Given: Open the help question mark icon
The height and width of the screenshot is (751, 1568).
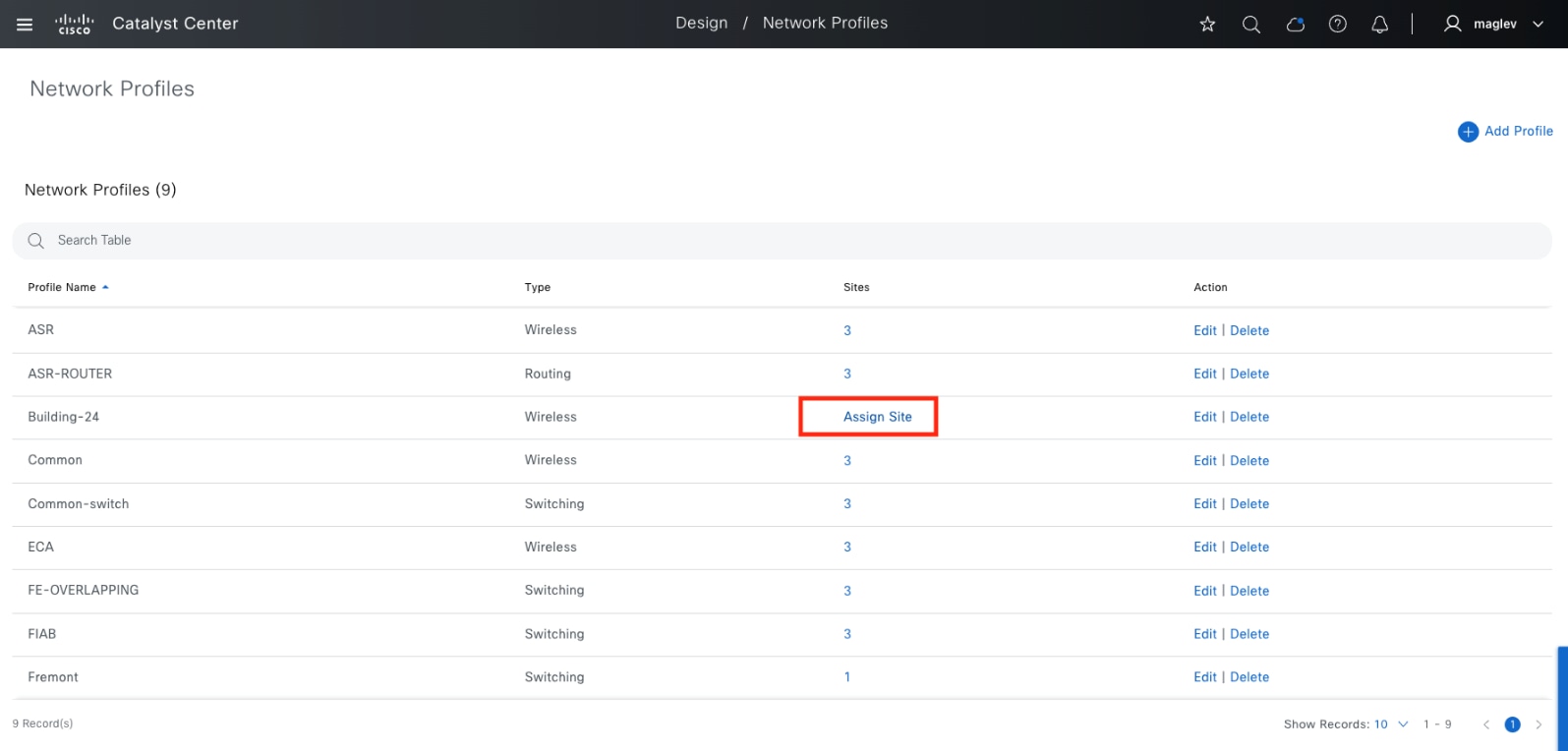Looking at the screenshot, I should pos(1337,25).
